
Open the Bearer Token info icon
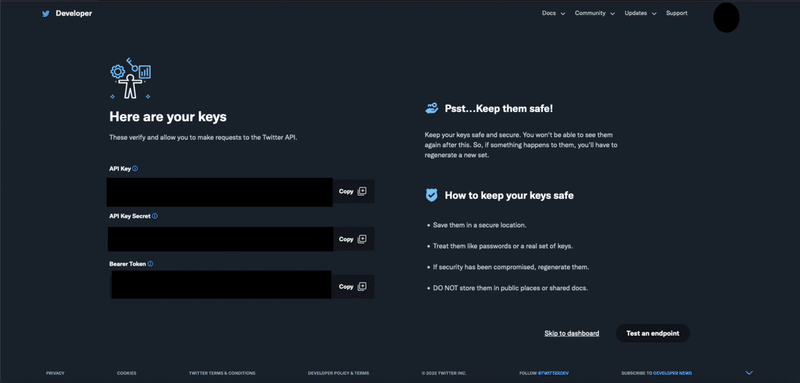coord(150,264)
